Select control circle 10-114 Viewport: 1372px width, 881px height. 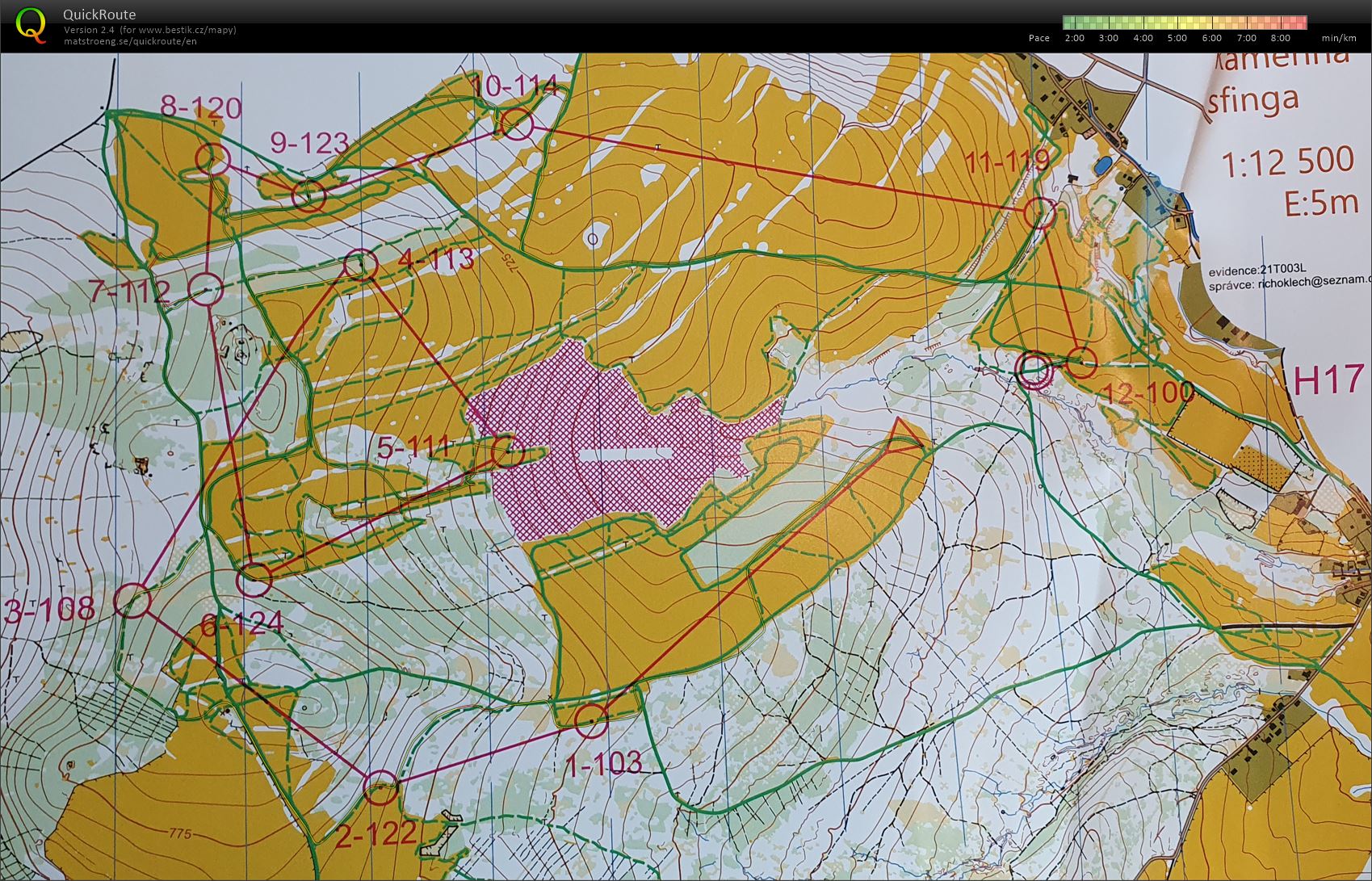(518, 124)
